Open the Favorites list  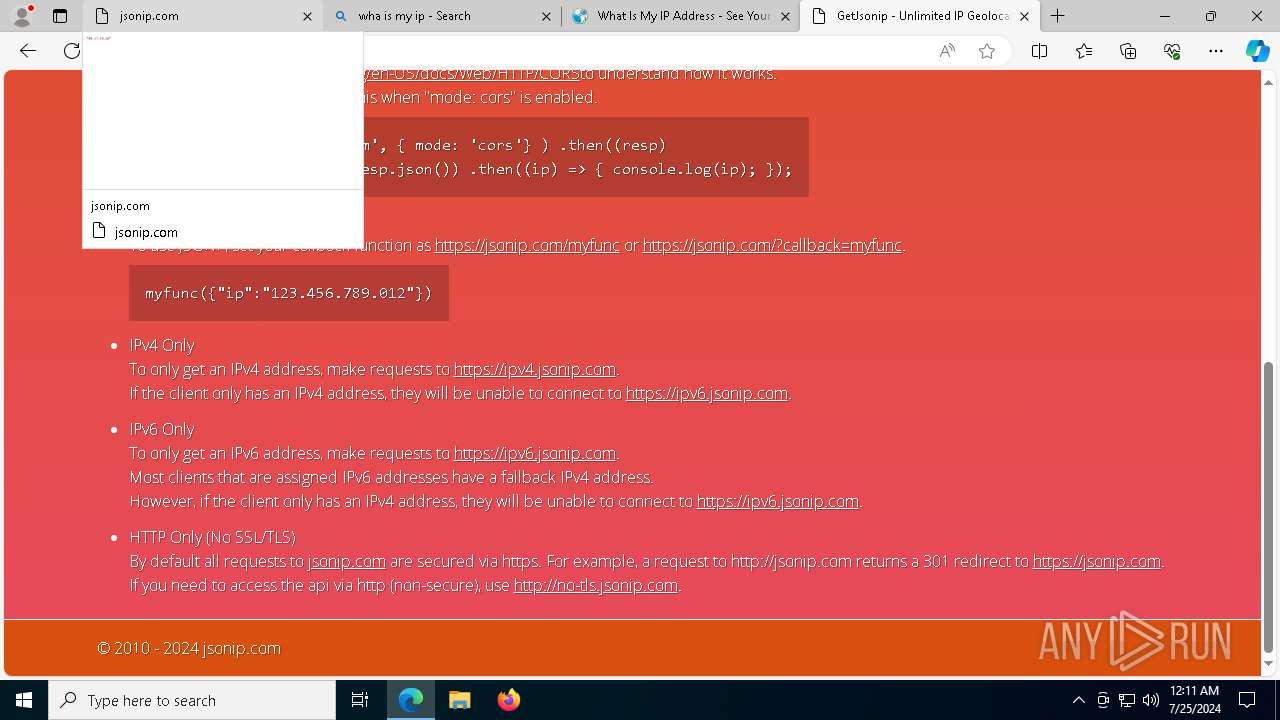(x=1084, y=51)
